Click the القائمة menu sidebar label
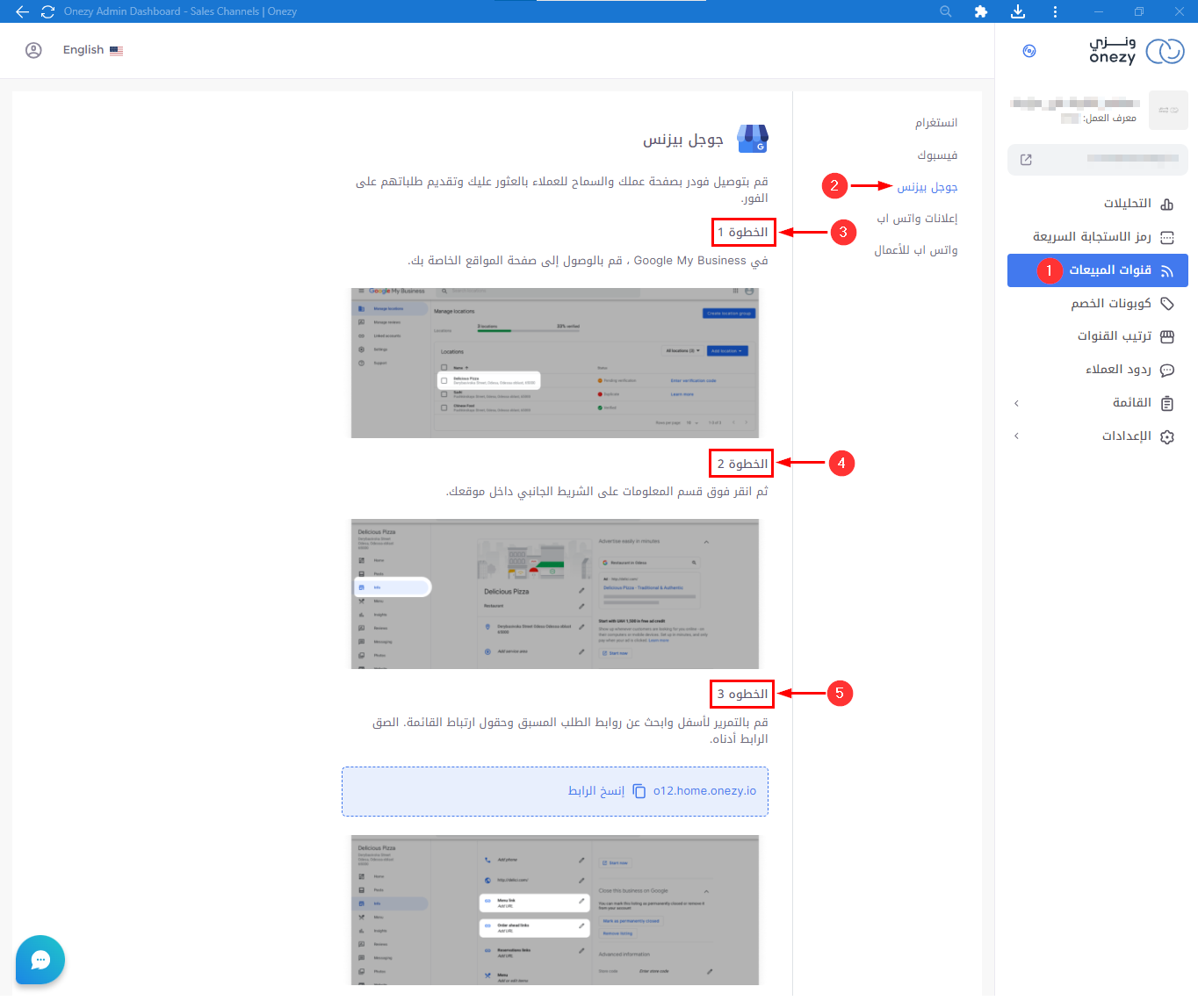The width and height of the screenshot is (1198, 1008). tap(1132, 402)
